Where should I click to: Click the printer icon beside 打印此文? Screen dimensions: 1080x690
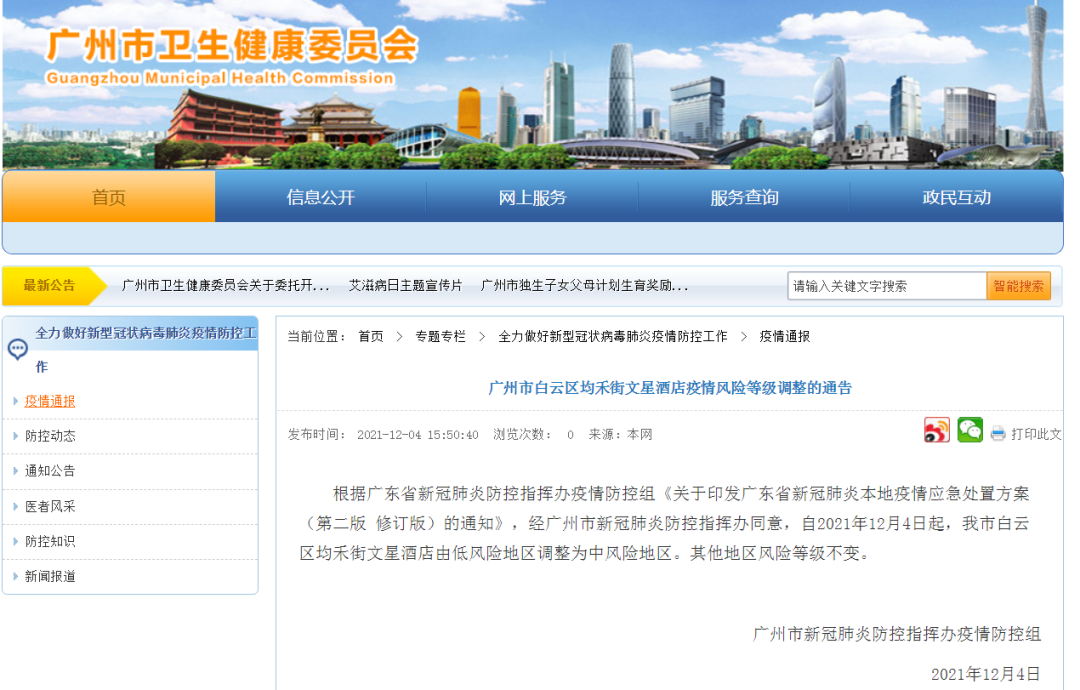click(997, 431)
